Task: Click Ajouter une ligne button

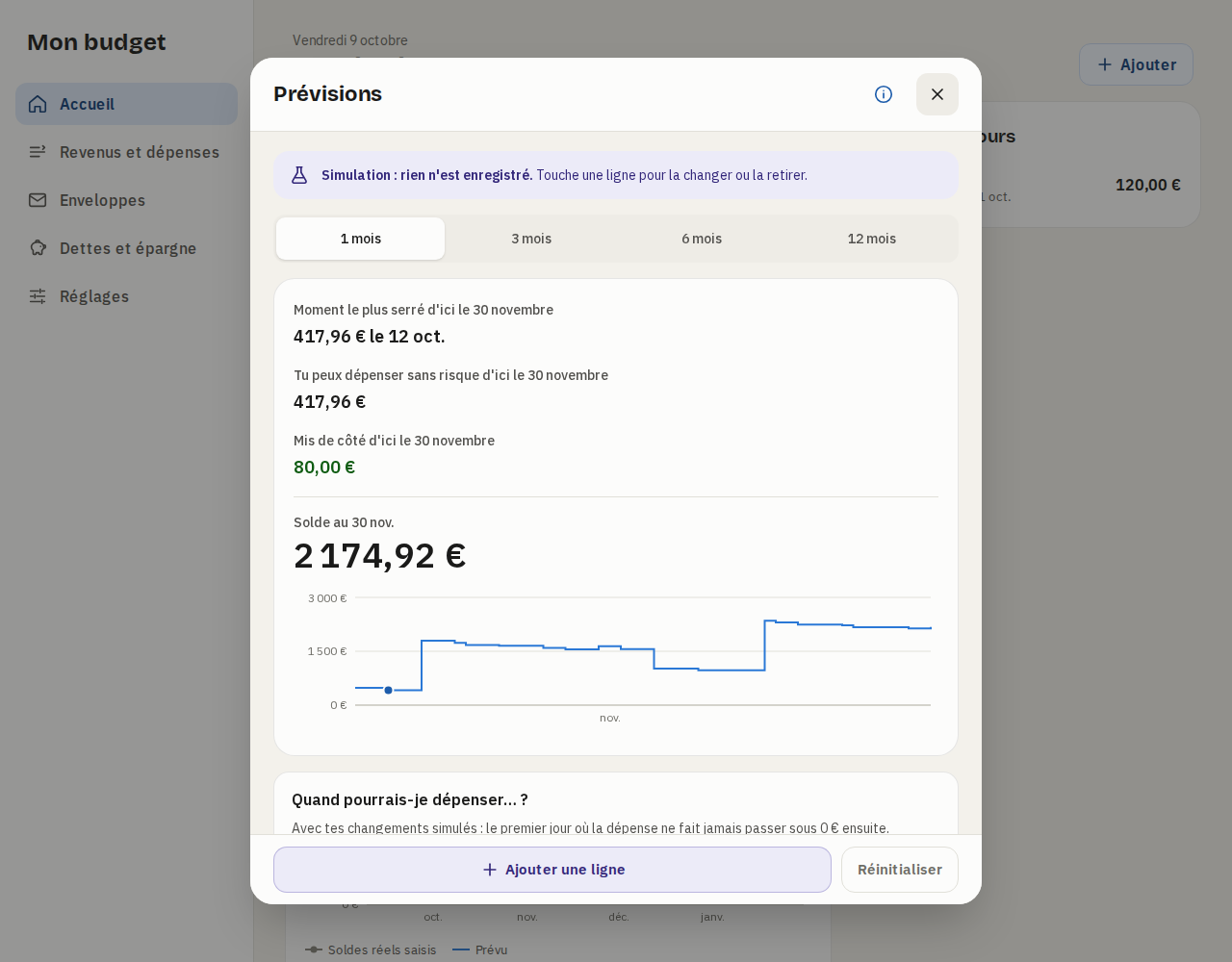Action: [552, 870]
